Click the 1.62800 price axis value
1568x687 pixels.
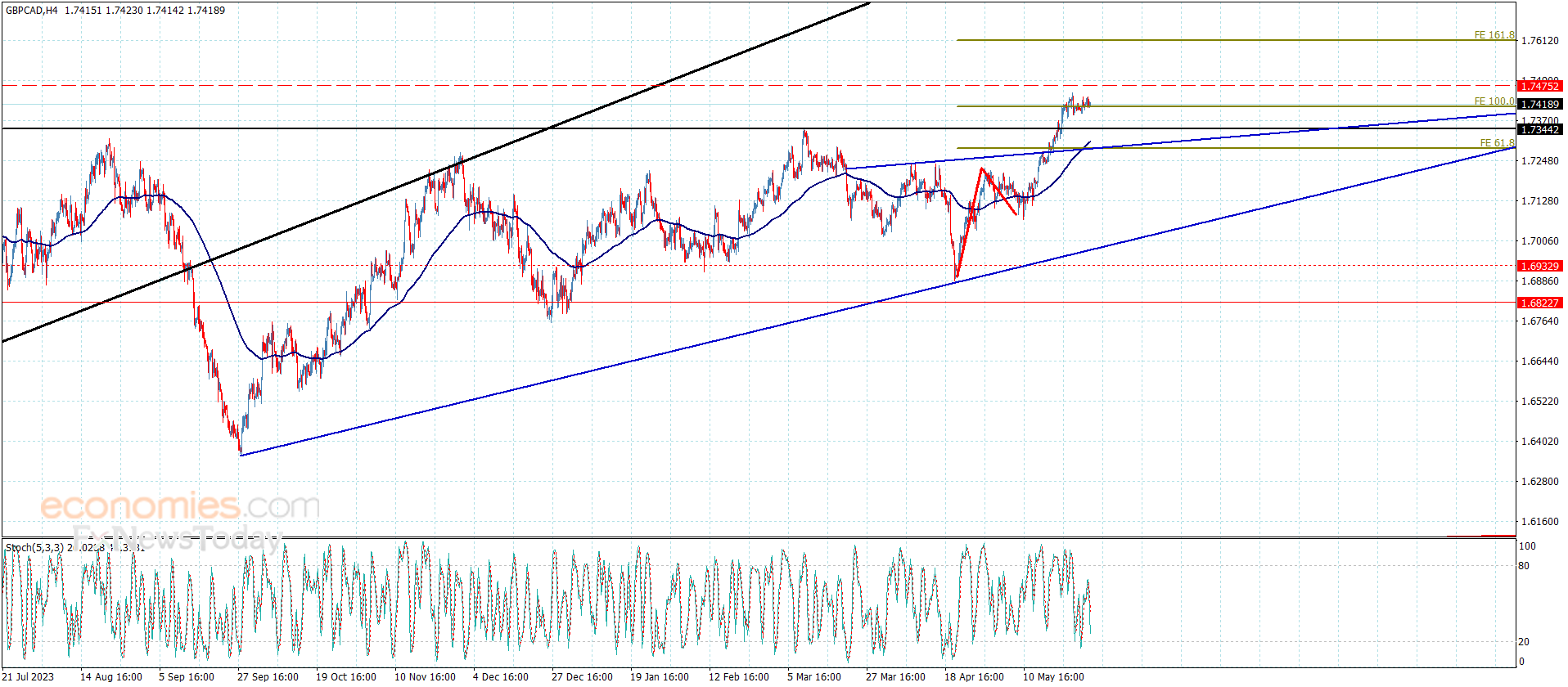pyautogui.click(x=1539, y=482)
